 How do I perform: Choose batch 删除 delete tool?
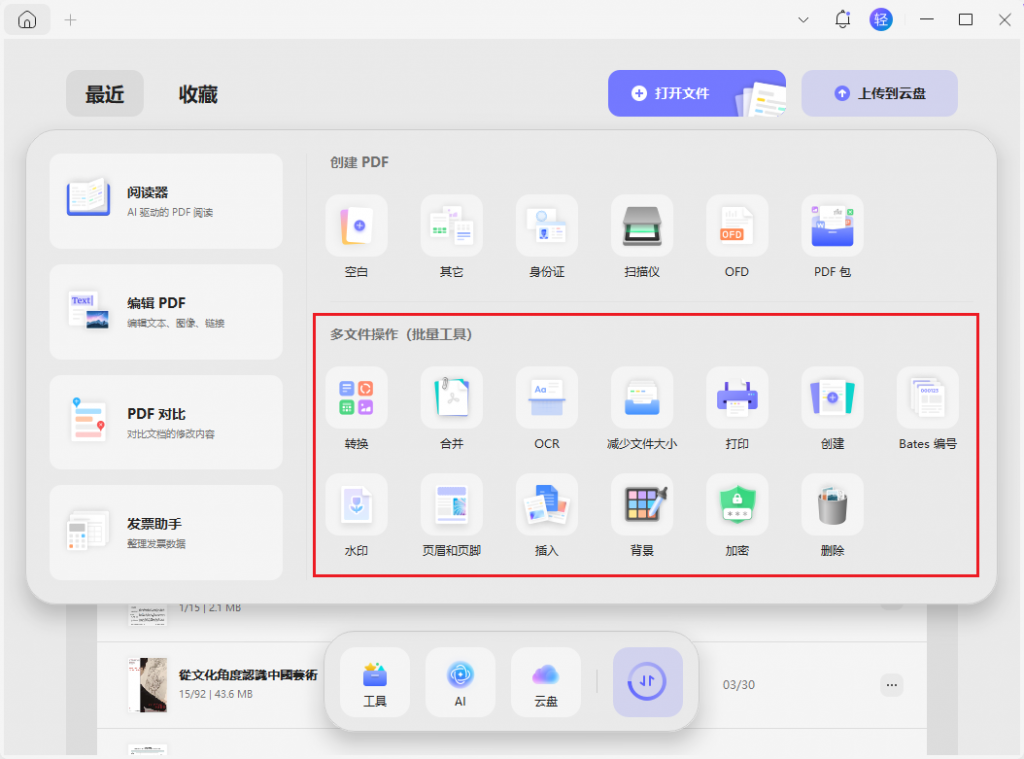tap(832, 504)
